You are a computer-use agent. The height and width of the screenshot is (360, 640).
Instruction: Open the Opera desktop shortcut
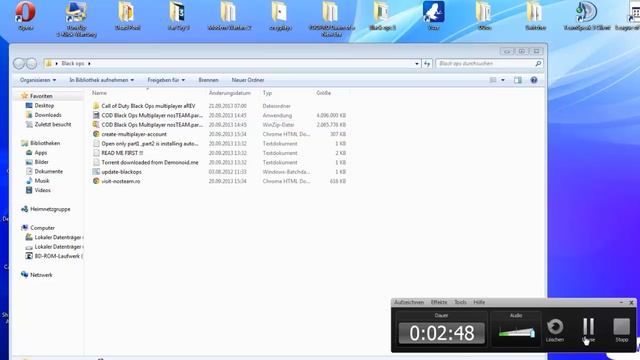[x=25, y=16]
